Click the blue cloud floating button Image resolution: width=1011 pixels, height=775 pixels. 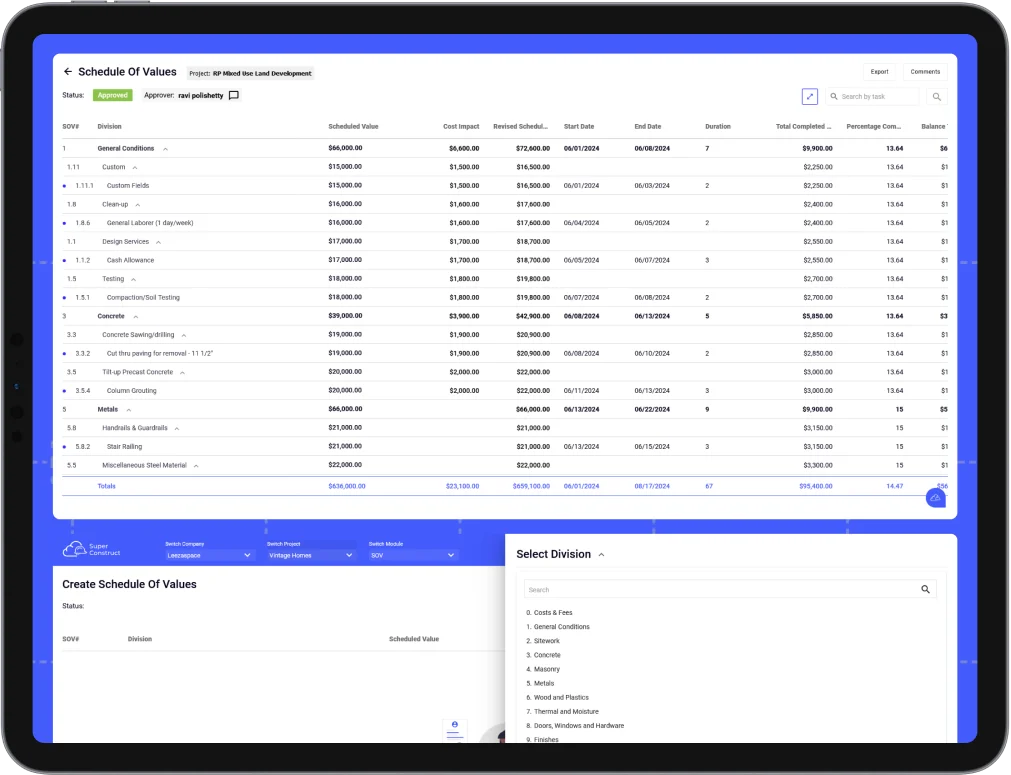pyautogui.click(x=936, y=498)
